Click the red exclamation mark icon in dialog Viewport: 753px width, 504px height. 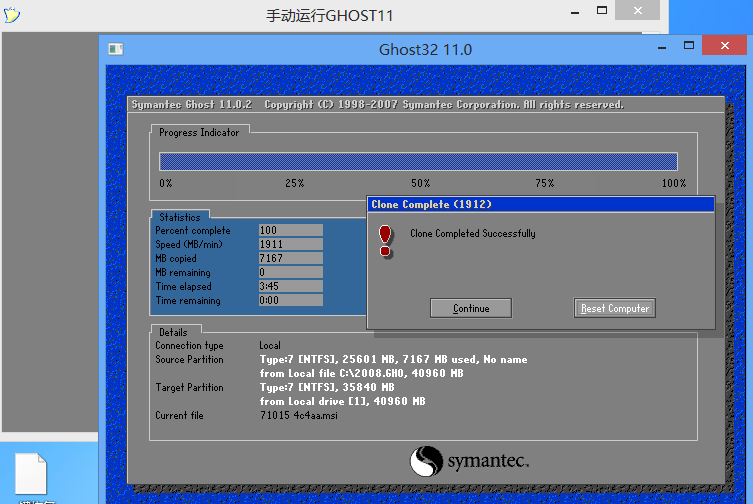(x=385, y=241)
